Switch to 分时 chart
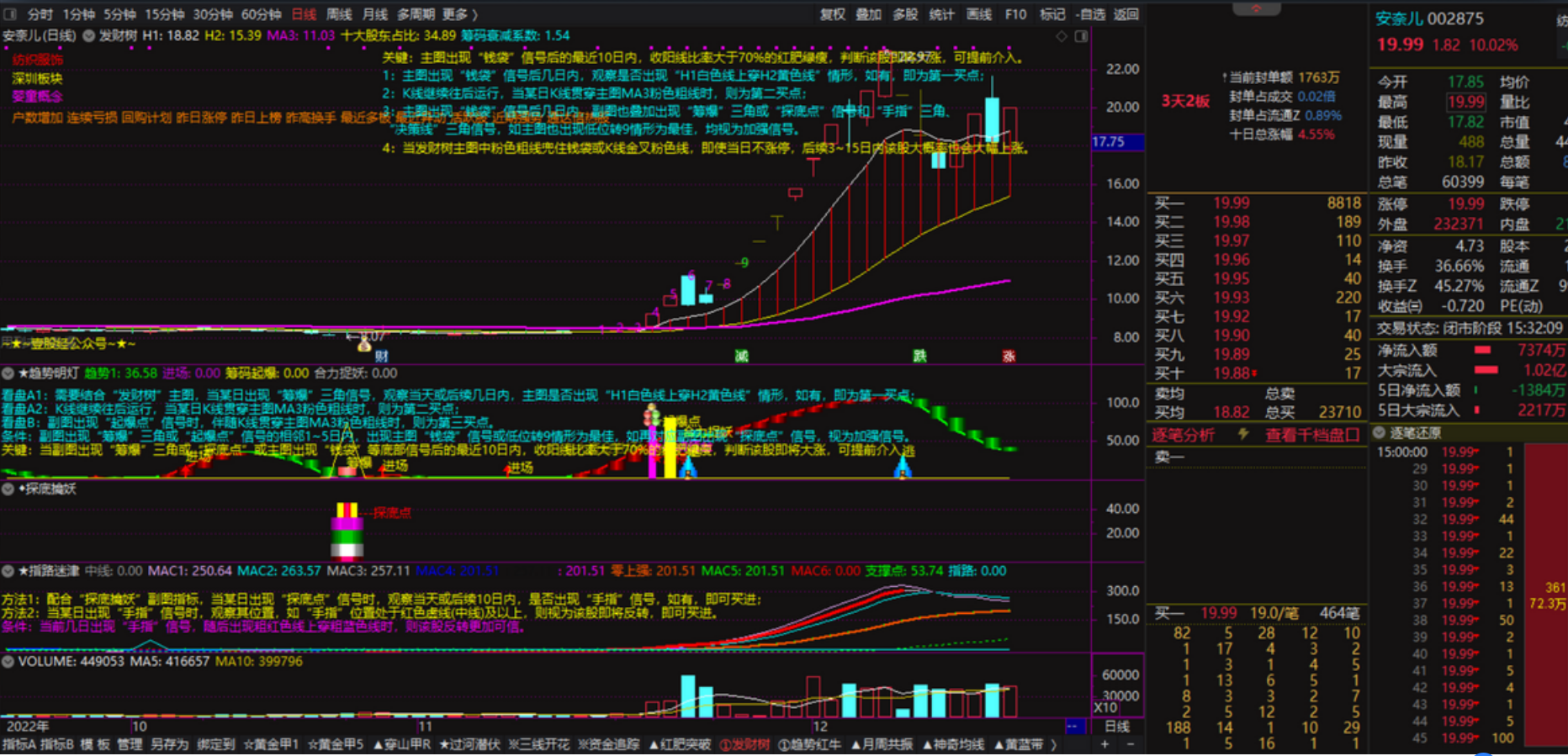The height and width of the screenshot is (756, 1568). (40, 14)
